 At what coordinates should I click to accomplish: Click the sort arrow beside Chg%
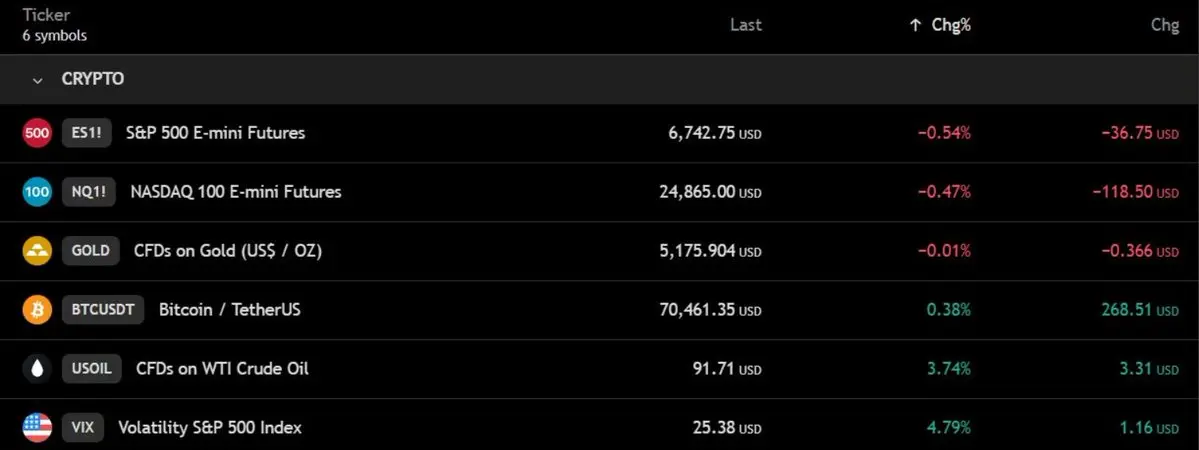point(915,25)
